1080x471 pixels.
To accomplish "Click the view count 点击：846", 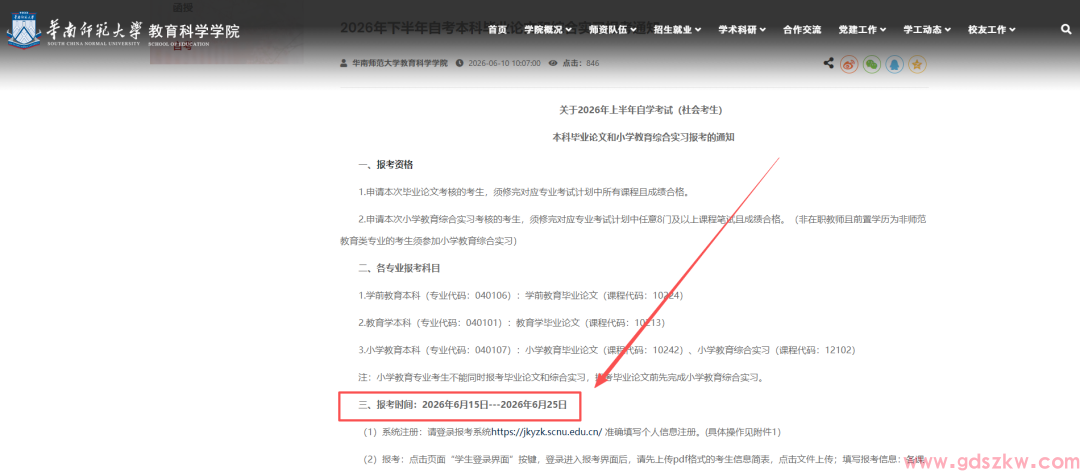I will coord(581,63).
